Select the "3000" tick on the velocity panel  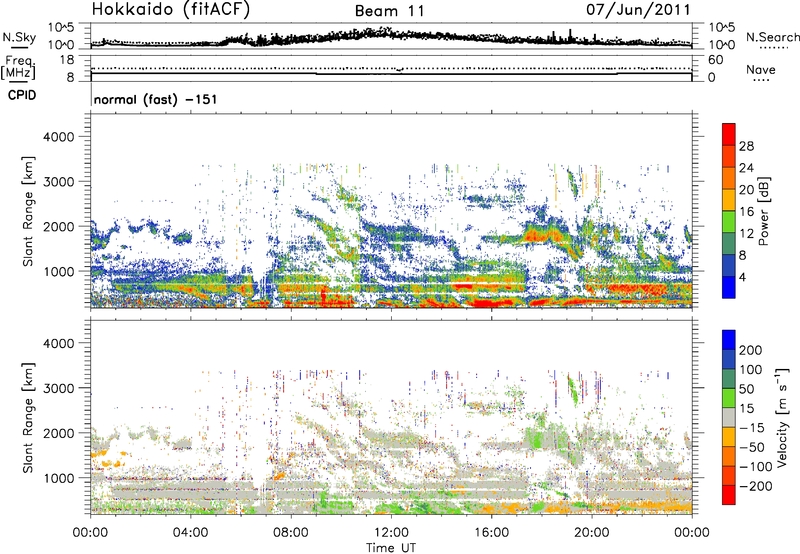coord(58,388)
